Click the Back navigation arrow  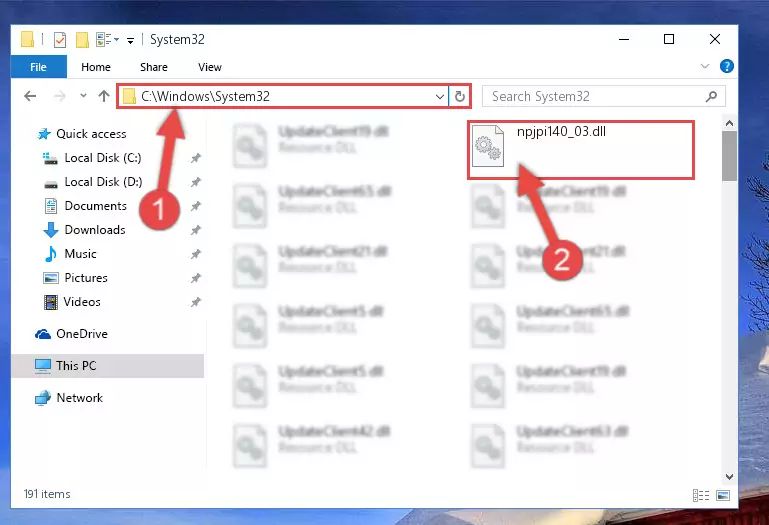[x=30, y=96]
